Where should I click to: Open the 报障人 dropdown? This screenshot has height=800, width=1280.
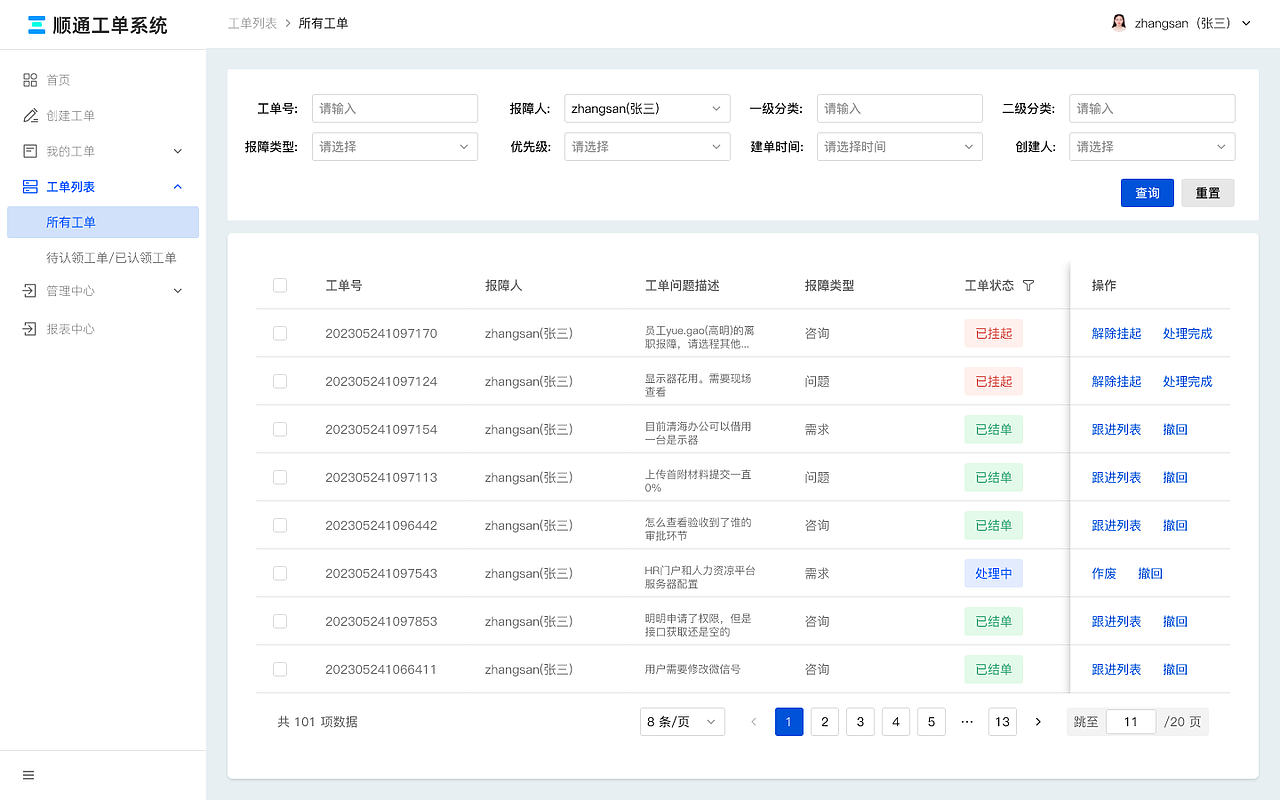(x=647, y=109)
